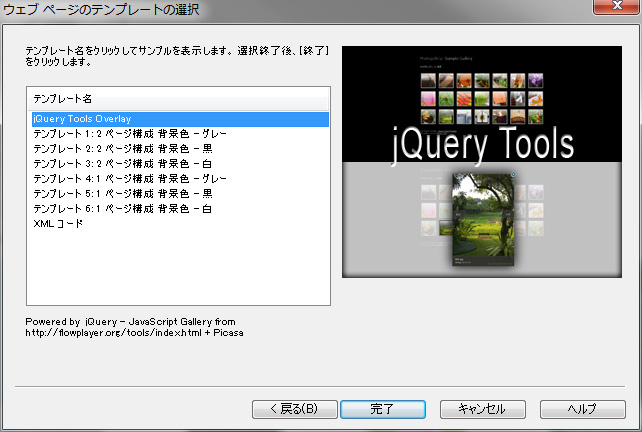The height and width of the screenshot is (432, 642).
Task: Click the 完了 finish button
Action: click(x=383, y=409)
